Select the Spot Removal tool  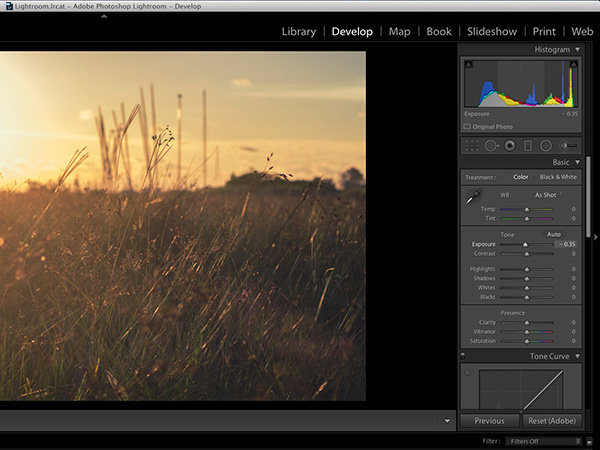pyautogui.click(x=490, y=145)
